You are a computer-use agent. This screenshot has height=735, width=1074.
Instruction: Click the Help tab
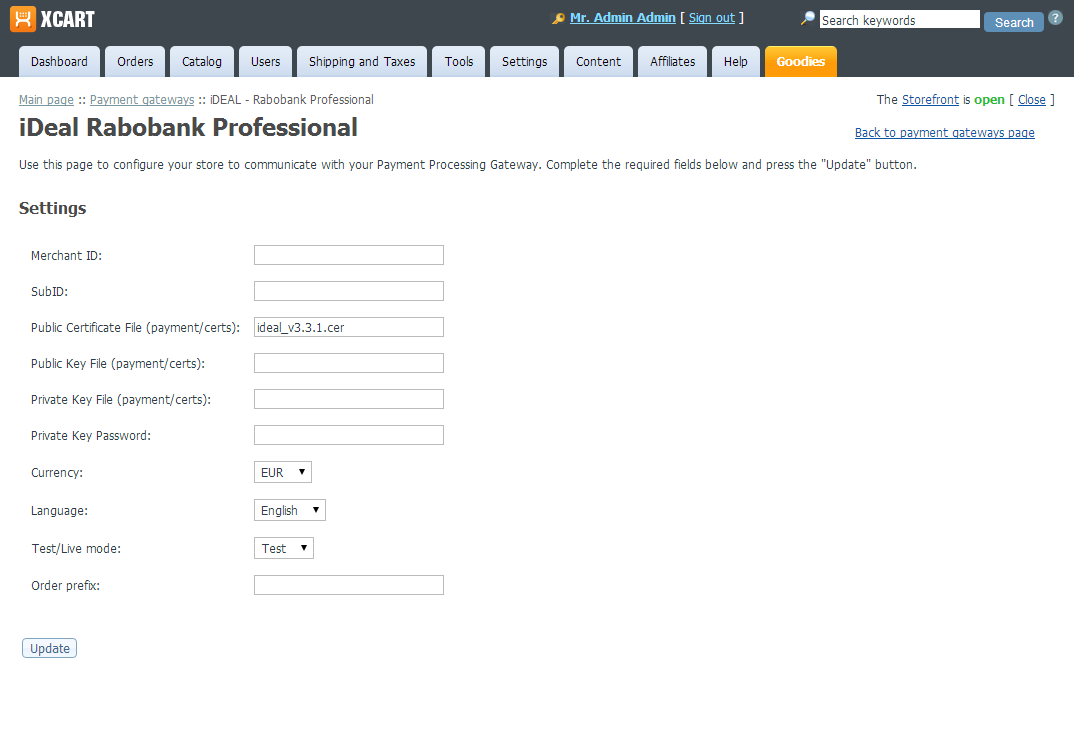[736, 62]
